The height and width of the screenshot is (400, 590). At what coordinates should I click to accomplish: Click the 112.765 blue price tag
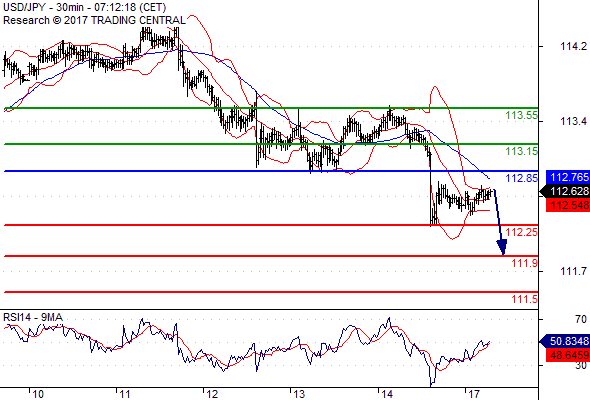pyautogui.click(x=568, y=177)
